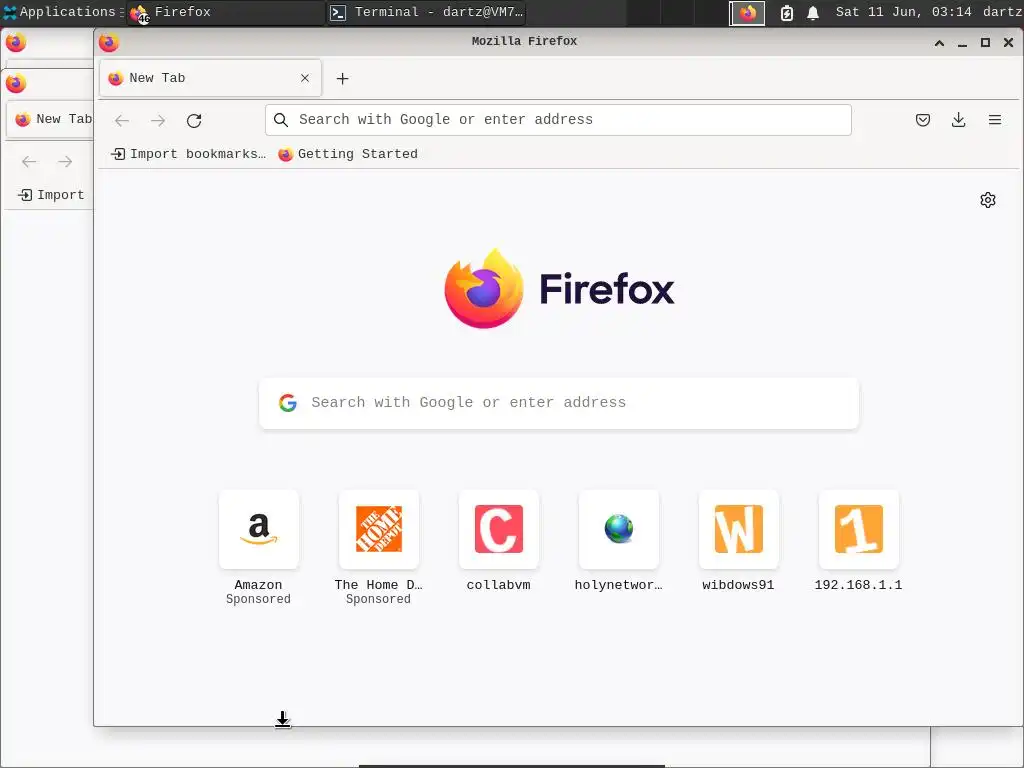Click Import in background Firefox window

pyautogui.click(x=51, y=195)
